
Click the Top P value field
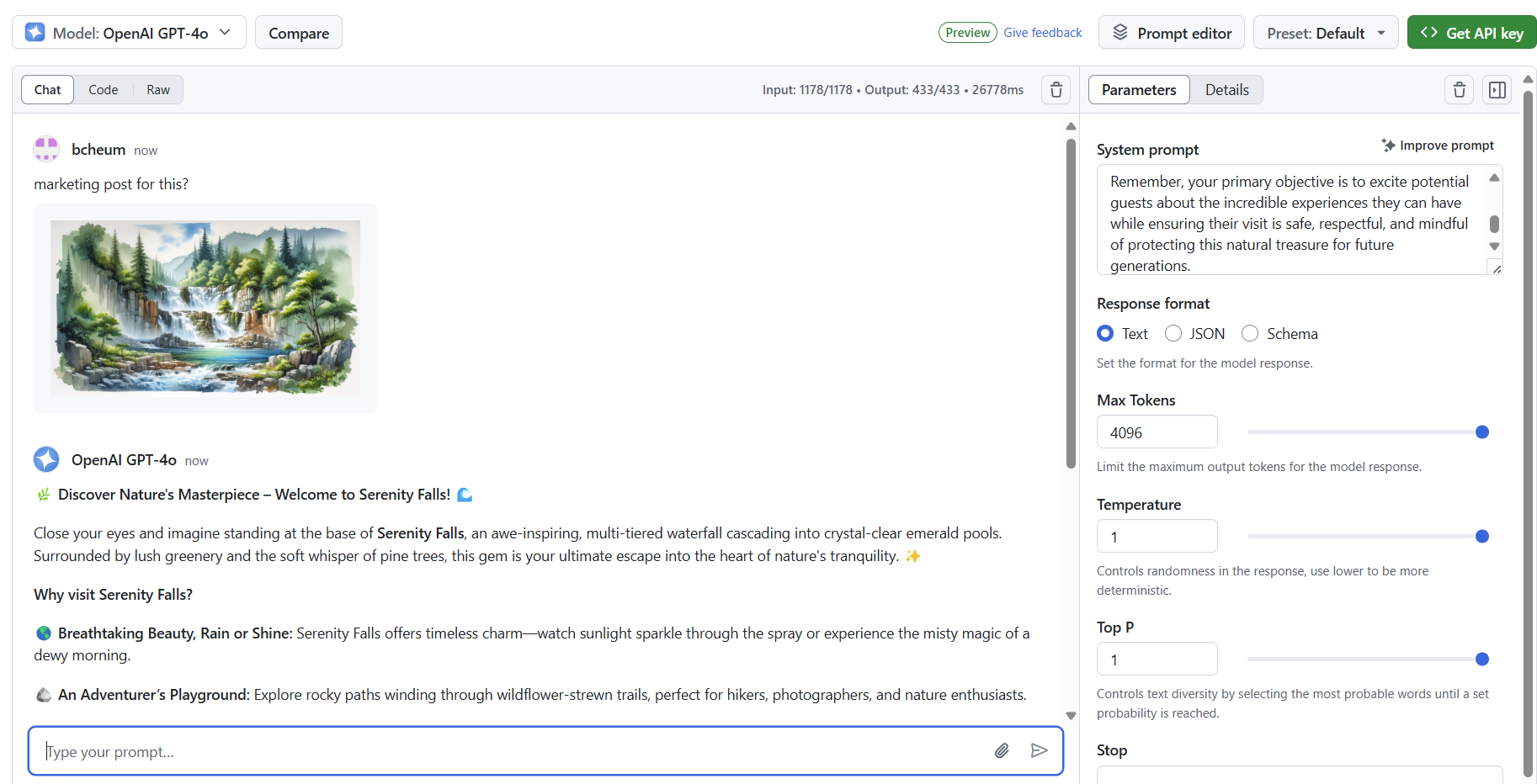click(1157, 660)
